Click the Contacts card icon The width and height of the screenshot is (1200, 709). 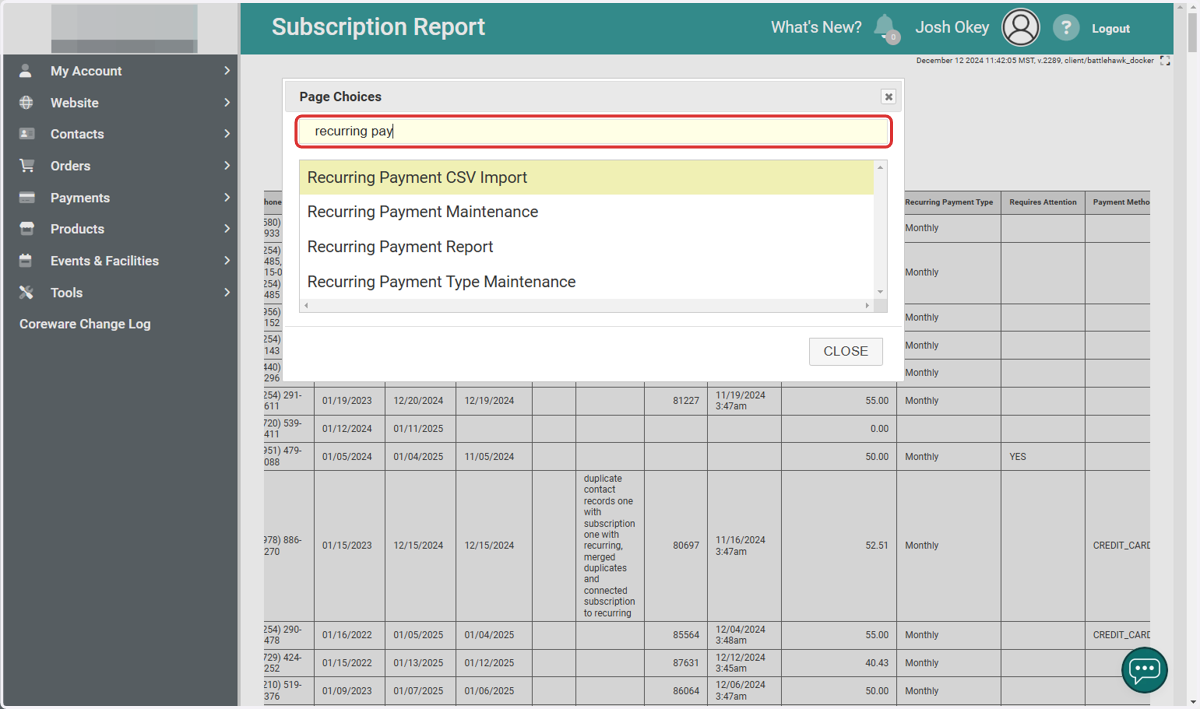(x=26, y=134)
